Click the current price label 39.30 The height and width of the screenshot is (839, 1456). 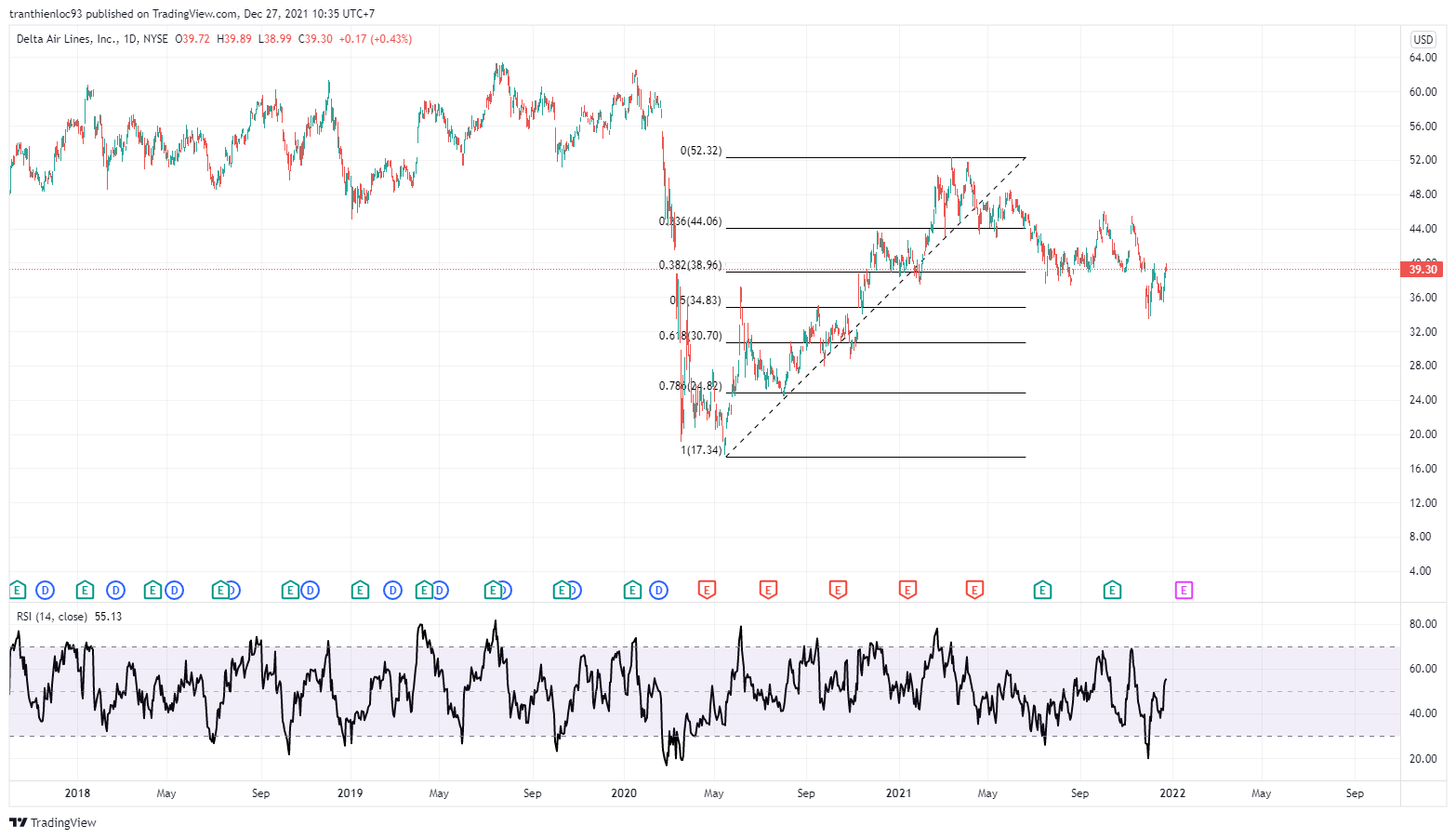coord(1423,270)
